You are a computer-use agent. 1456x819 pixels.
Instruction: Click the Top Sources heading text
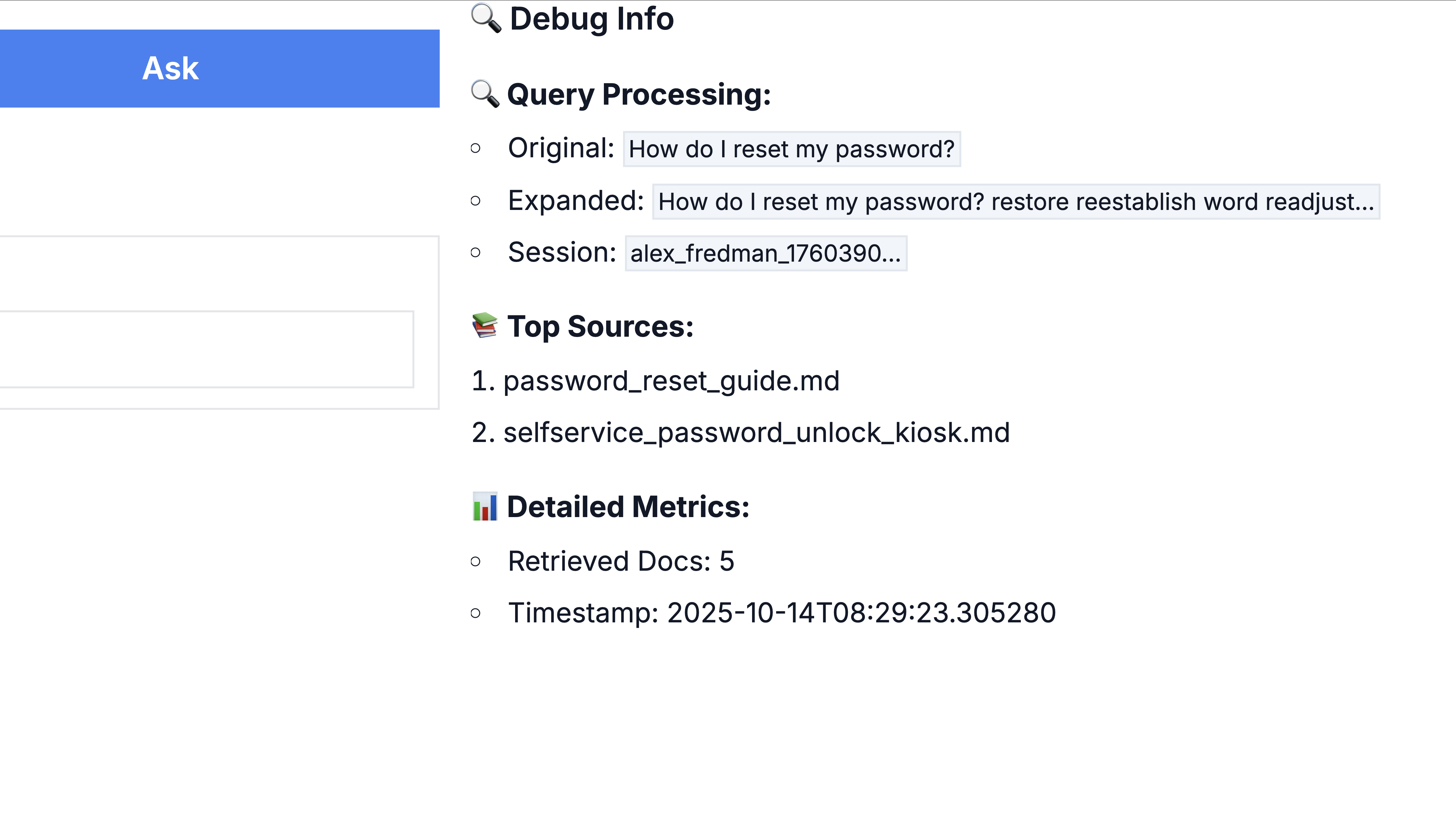pos(600,327)
